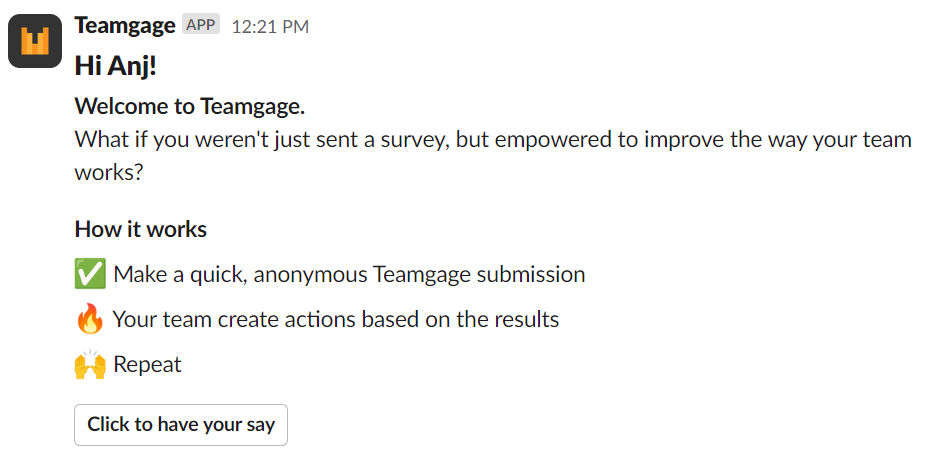Open the Teamgage app avatar icon

pyautogui.click(x=35, y=41)
